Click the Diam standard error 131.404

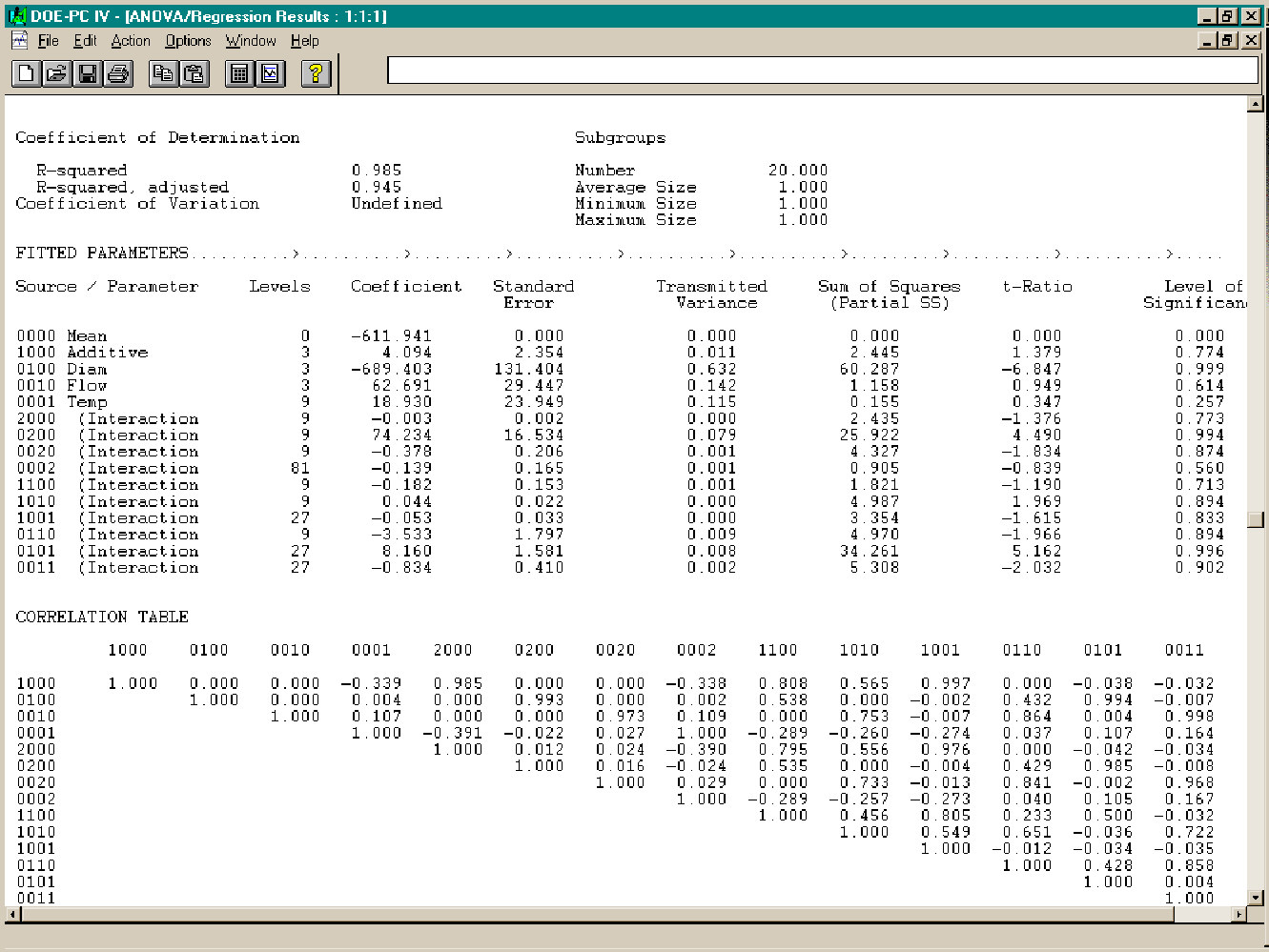[529, 369]
